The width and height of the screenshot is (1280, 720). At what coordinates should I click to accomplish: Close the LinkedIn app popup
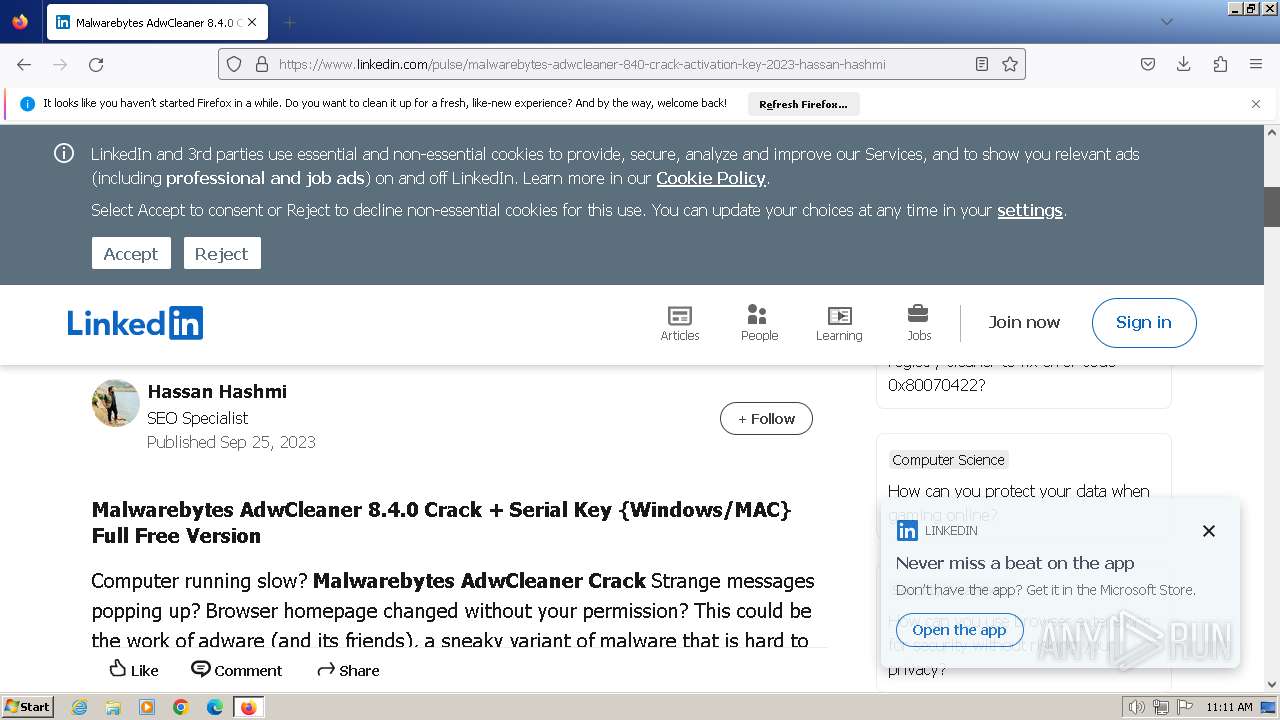[x=1209, y=531]
